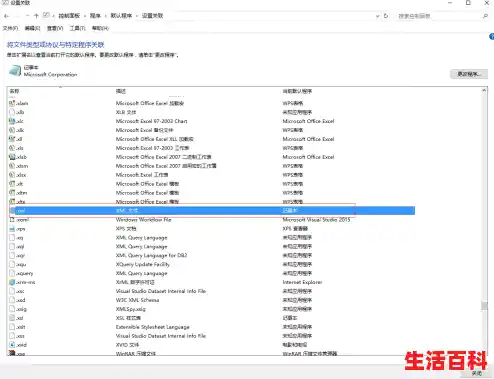Click the .xll Excel XLL add-in icon
The width and height of the screenshot is (494, 379).
tap(12, 139)
